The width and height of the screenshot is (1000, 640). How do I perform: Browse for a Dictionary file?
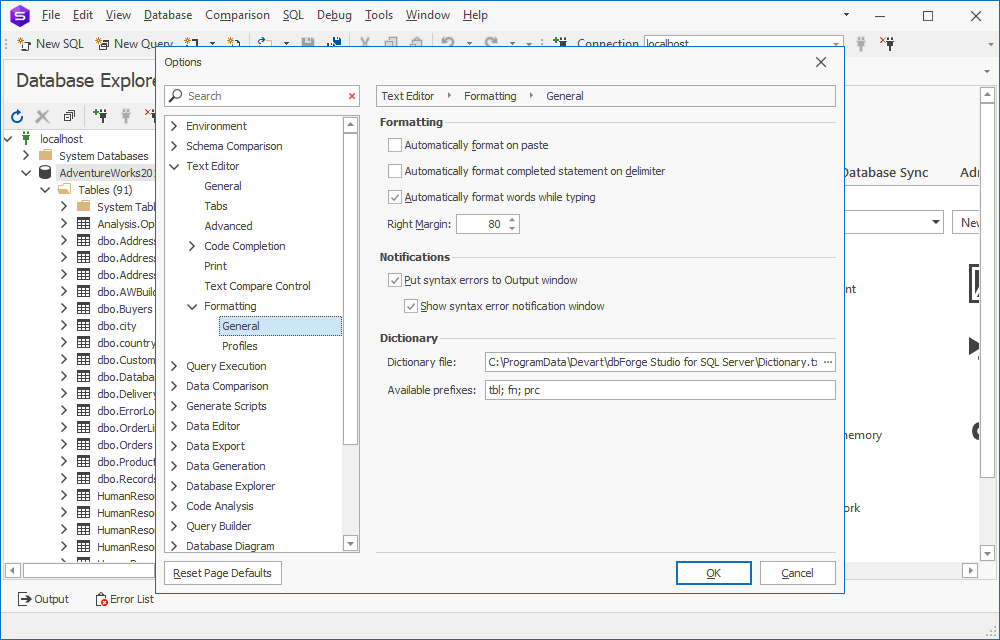[x=828, y=362]
